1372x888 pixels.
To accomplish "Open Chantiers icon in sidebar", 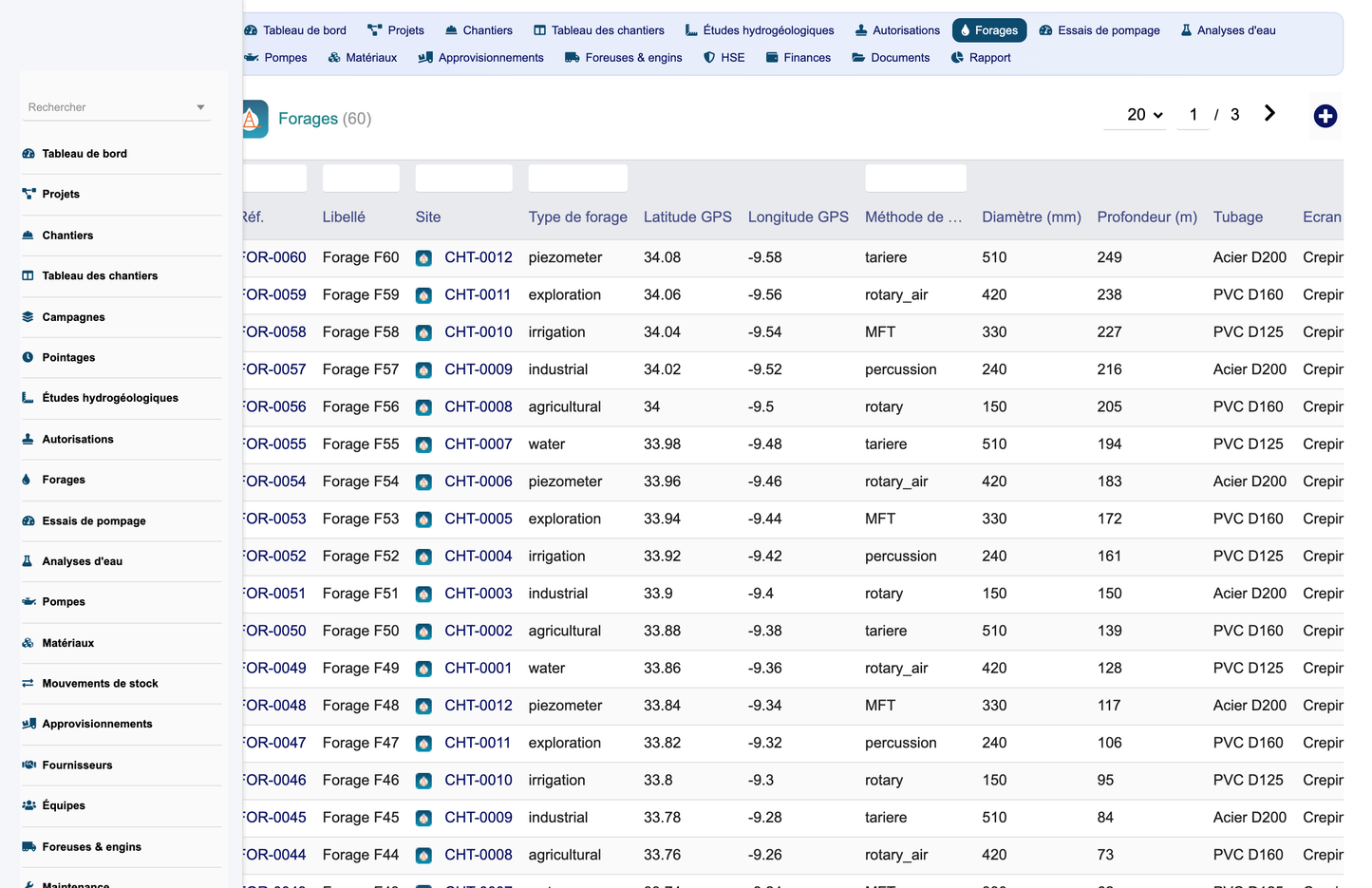I will click(x=28, y=236).
